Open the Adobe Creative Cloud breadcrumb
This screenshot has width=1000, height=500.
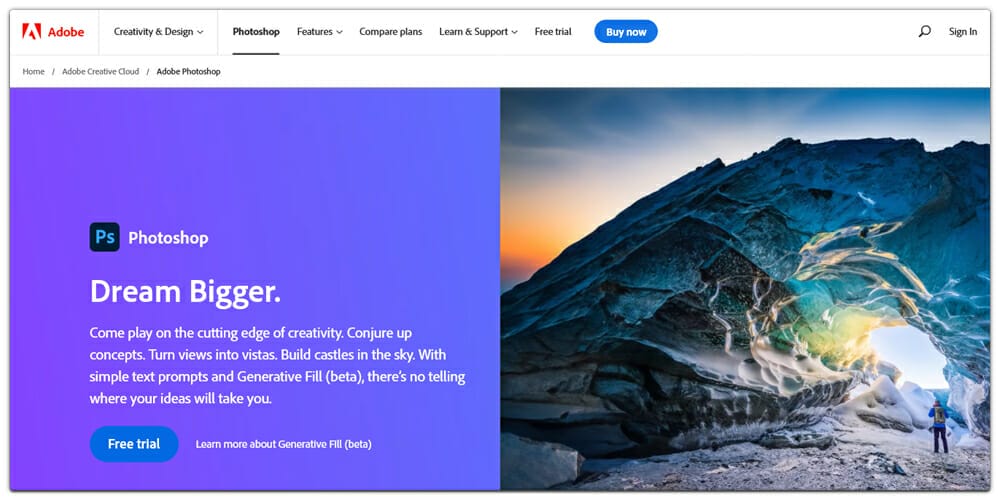click(100, 71)
